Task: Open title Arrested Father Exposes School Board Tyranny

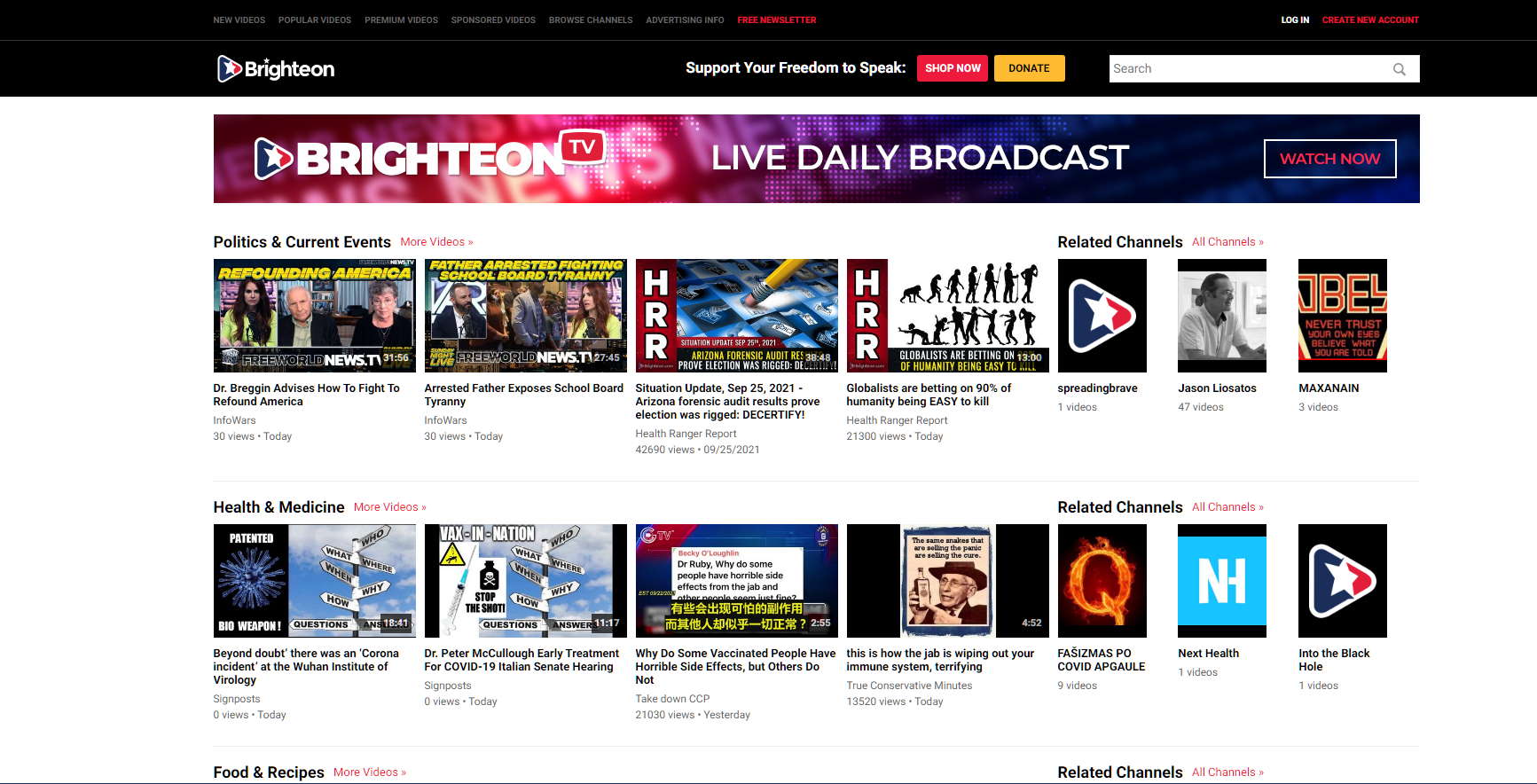Action: click(x=523, y=395)
